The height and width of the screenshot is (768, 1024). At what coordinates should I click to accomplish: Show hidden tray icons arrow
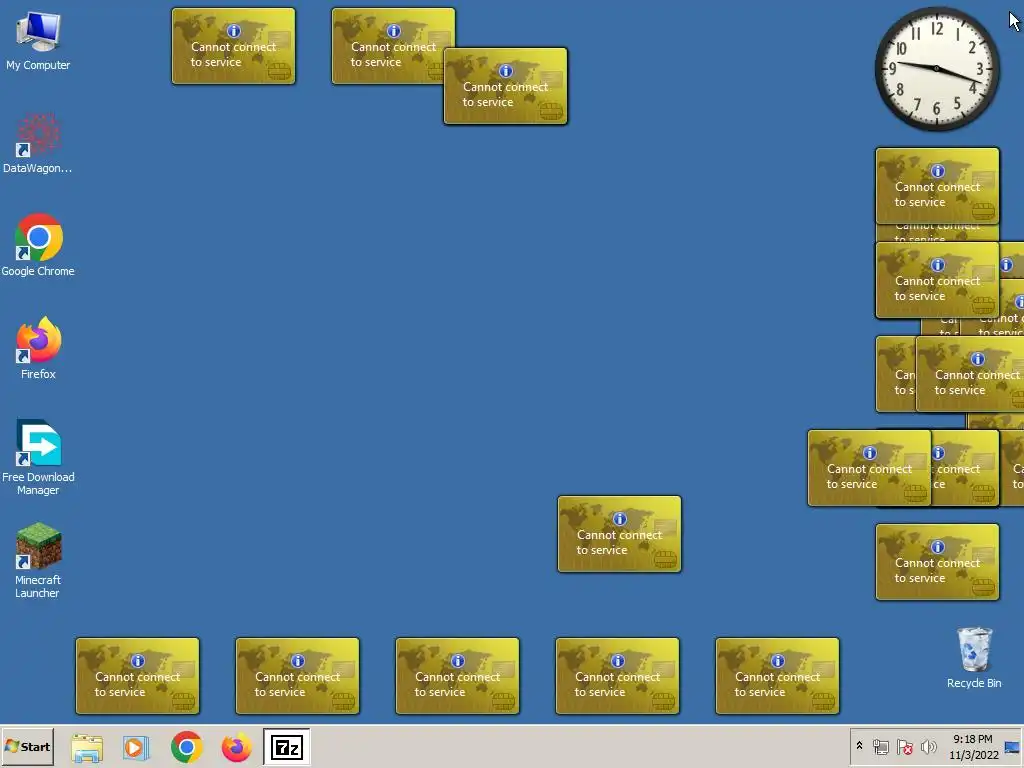pyautogui.click(x=859, y=746)
